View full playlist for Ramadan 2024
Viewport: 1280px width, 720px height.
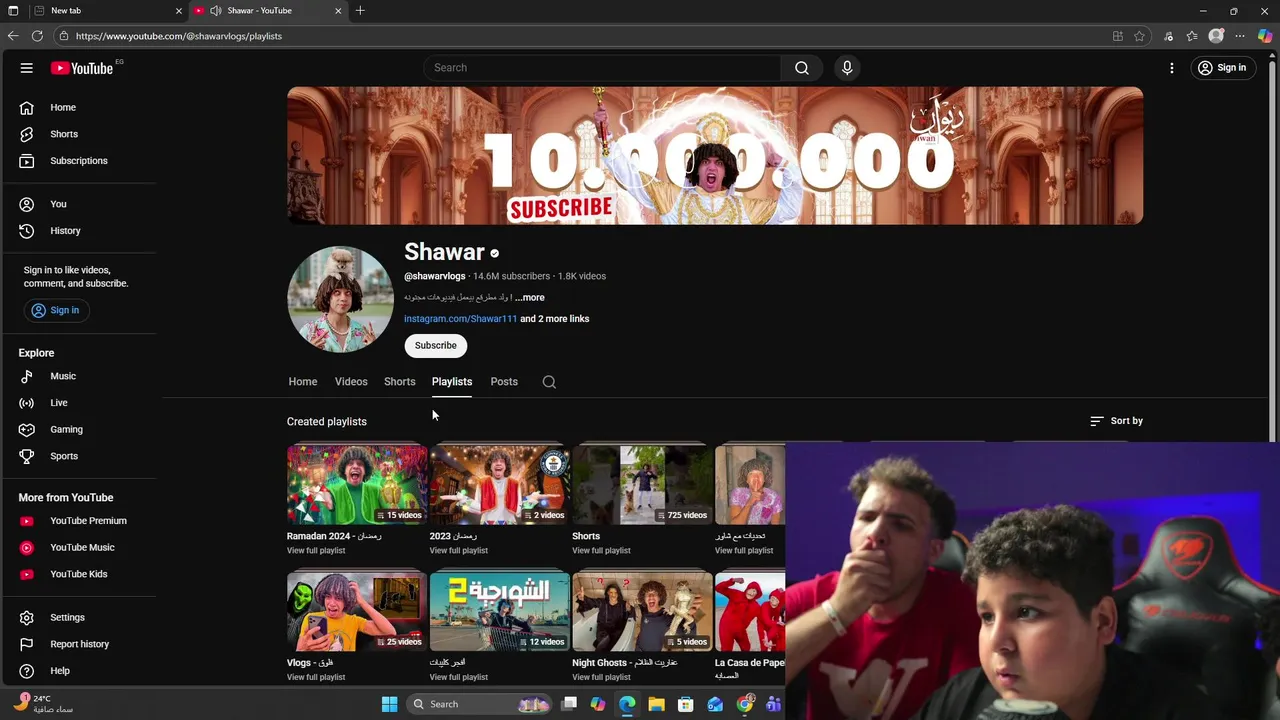(316, 551)
